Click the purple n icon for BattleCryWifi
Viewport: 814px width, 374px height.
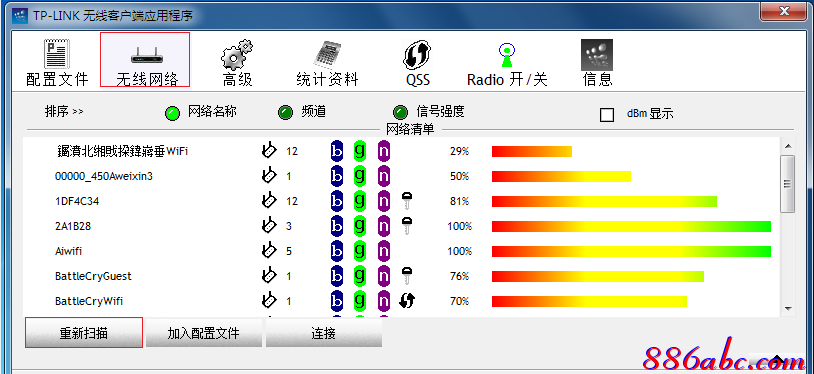(384, 301)
